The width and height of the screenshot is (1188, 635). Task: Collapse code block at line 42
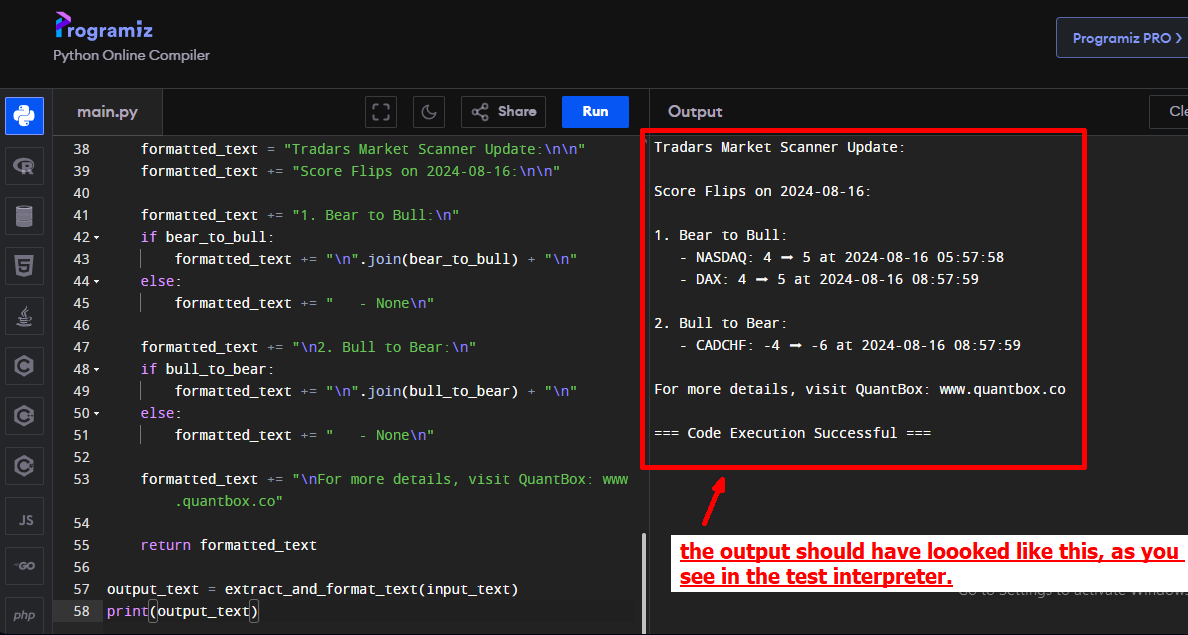point(96,238)
